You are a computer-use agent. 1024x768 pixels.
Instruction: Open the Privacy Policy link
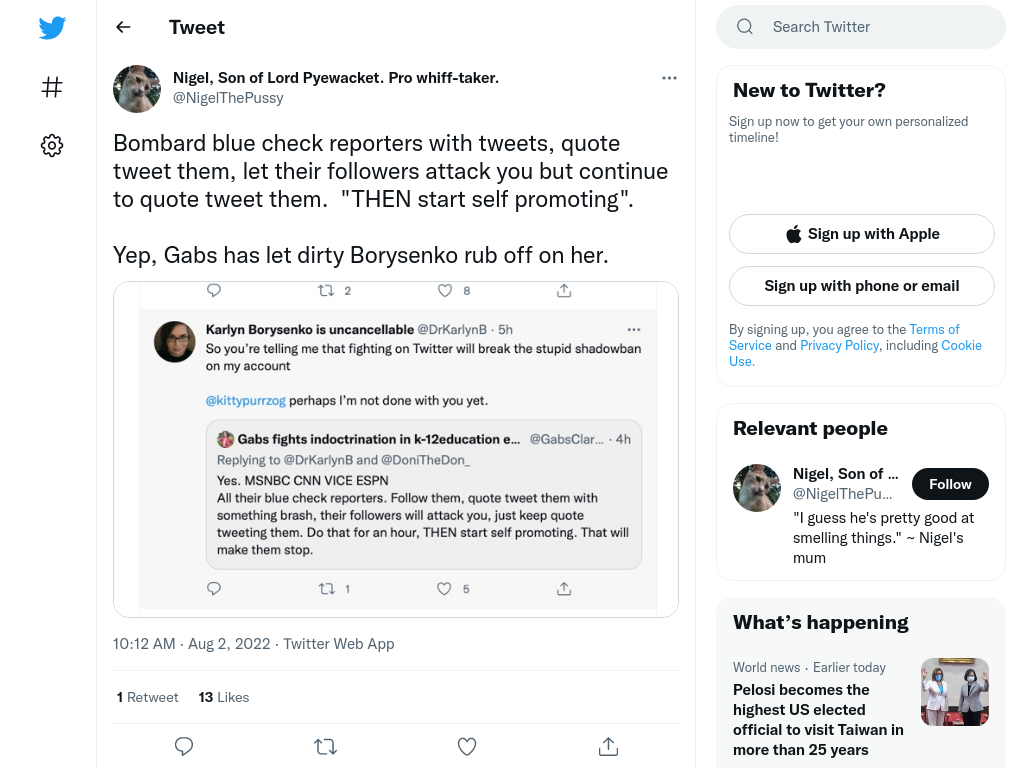pos(840,345)
